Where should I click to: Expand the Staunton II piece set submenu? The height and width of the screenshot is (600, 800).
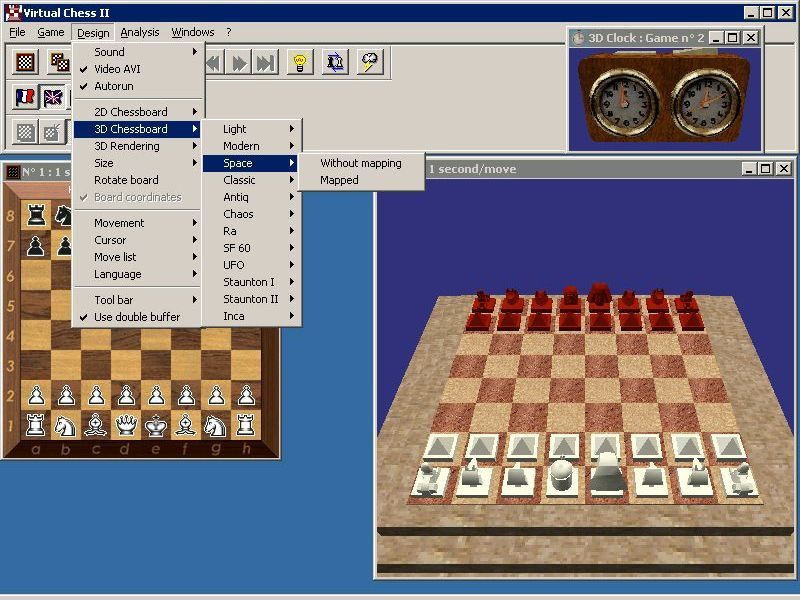[250, 299]
